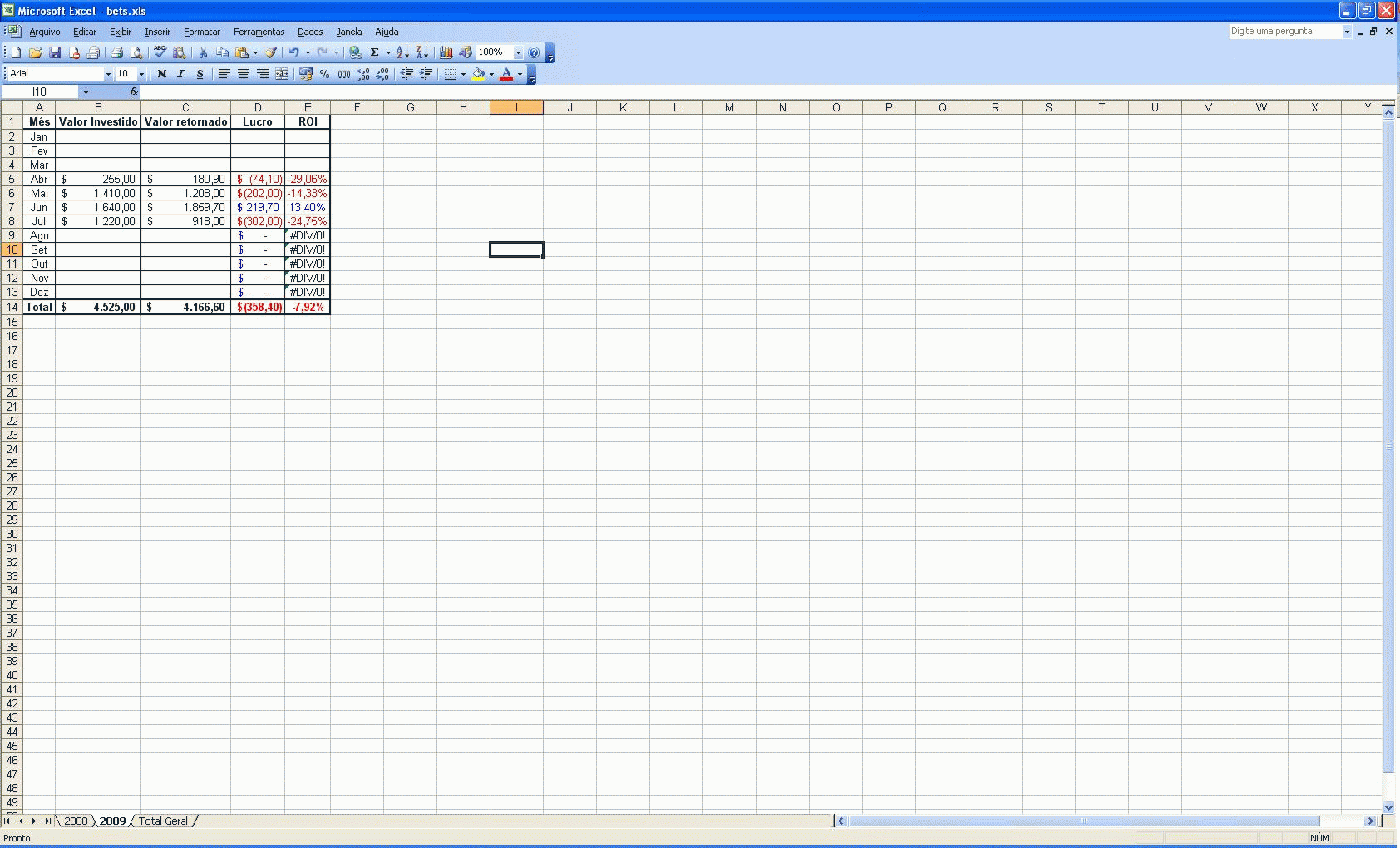Image resolution: width=1400 pixels, height=848 pixels.
Task: Click the Paste clipboard icon
Action: pos(242,52)
